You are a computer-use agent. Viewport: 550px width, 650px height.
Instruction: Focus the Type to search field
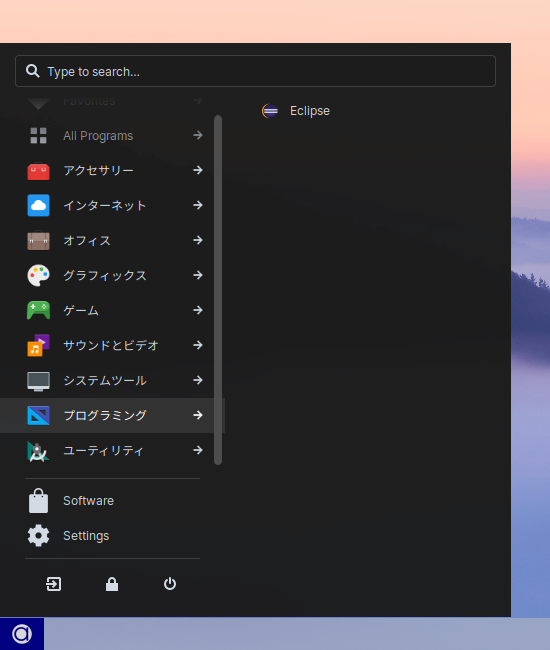pos(255,71)
